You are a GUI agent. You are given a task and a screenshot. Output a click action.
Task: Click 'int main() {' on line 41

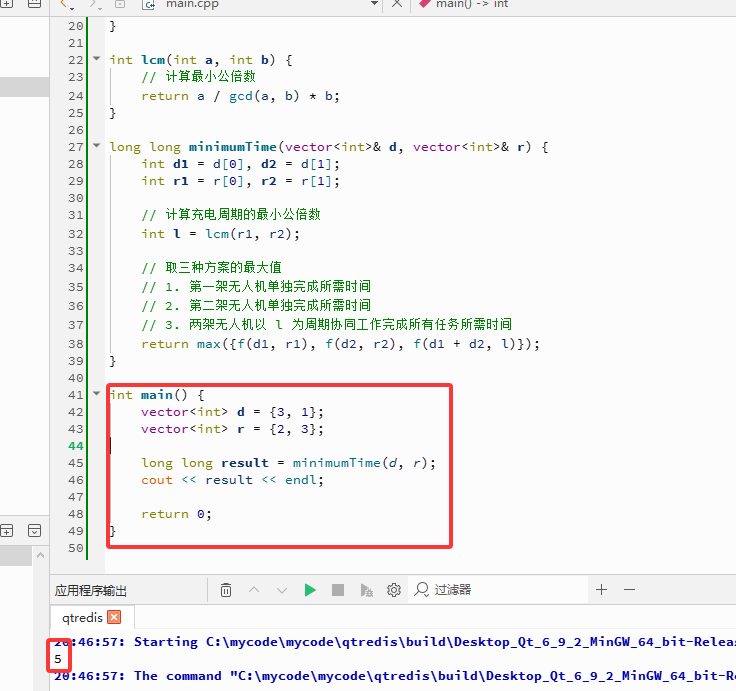coord(157,395)
